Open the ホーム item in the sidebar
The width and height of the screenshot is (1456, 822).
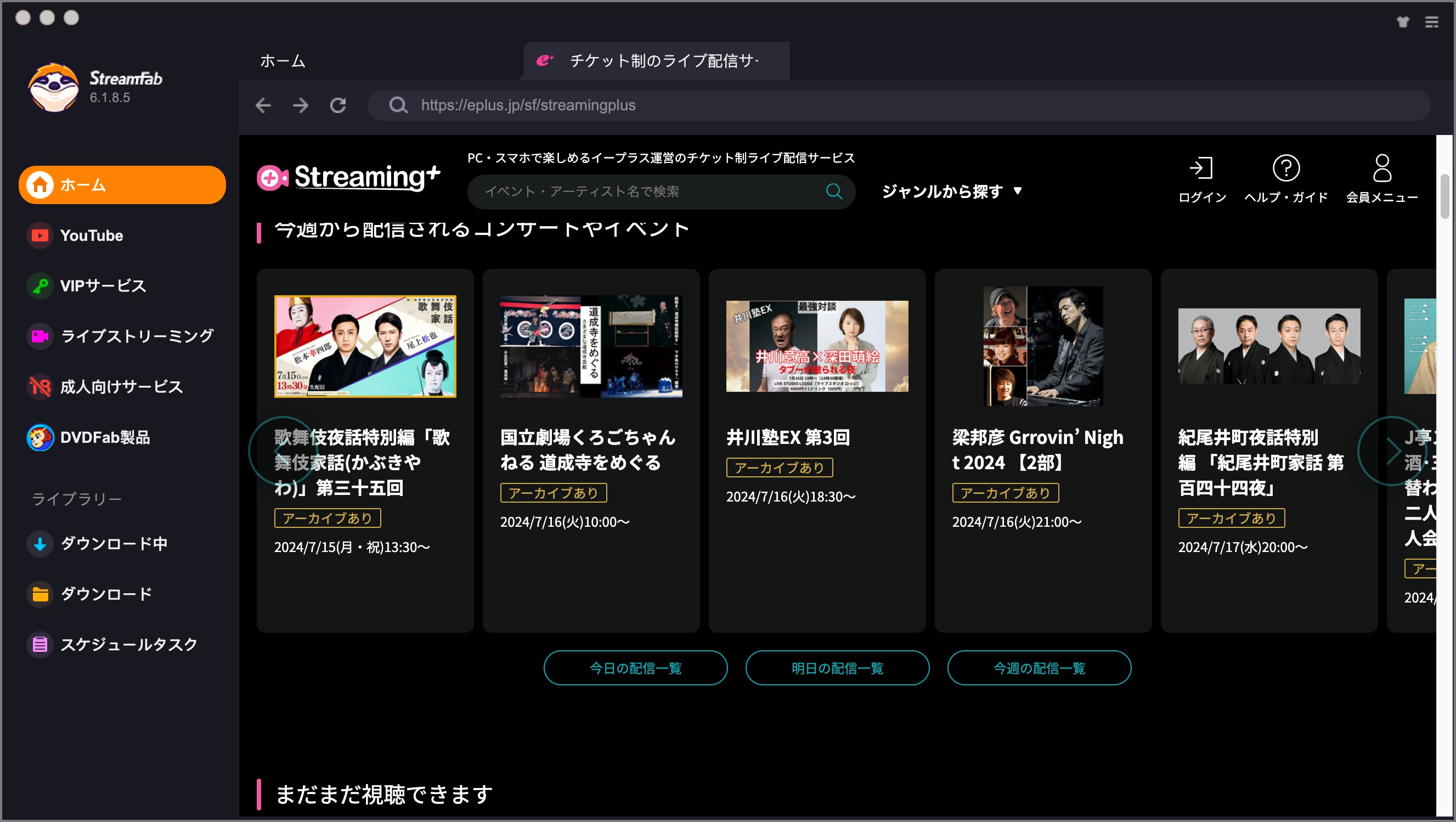[122, 185]
